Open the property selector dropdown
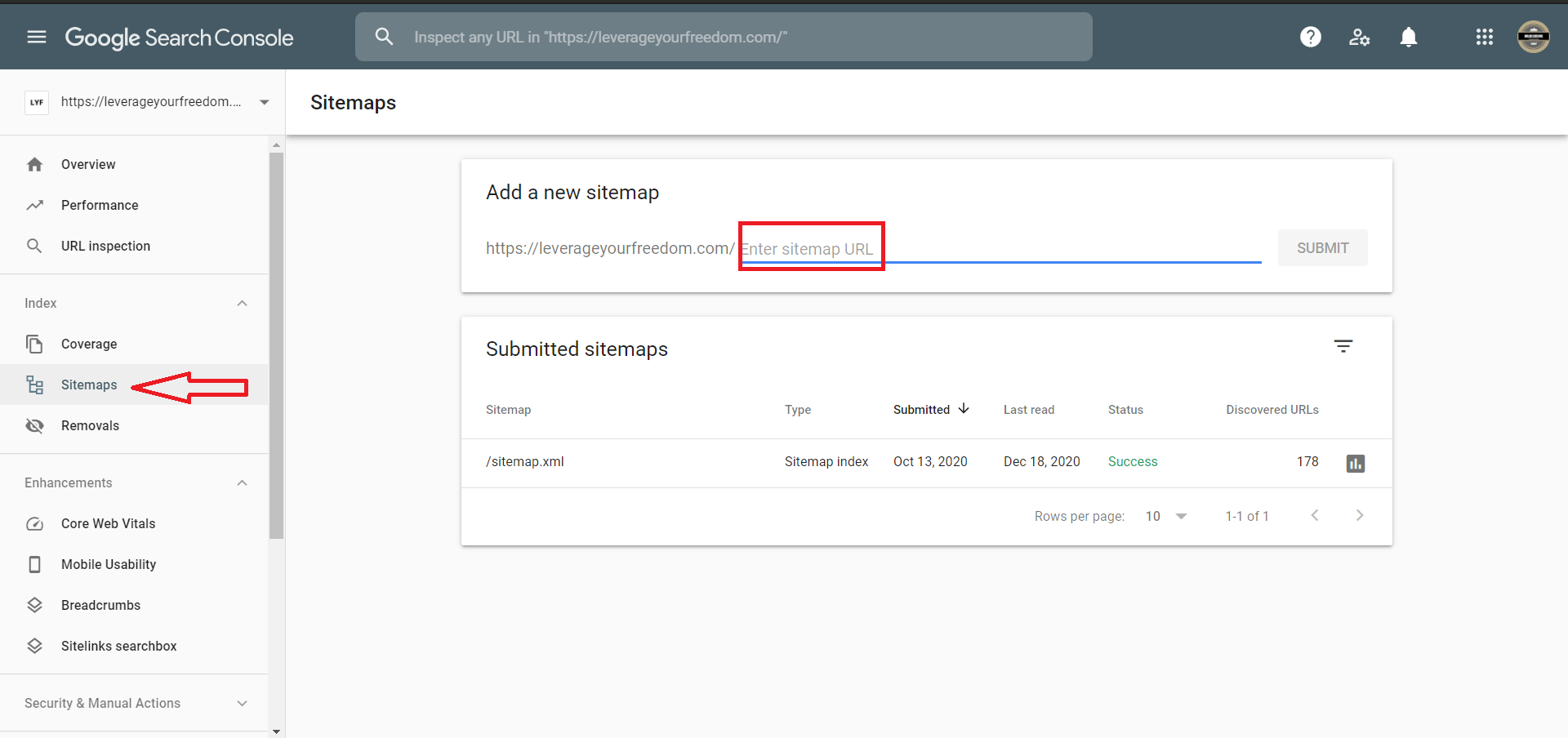This screenshot has height=738, width=1568. click(x=265, y=102)
